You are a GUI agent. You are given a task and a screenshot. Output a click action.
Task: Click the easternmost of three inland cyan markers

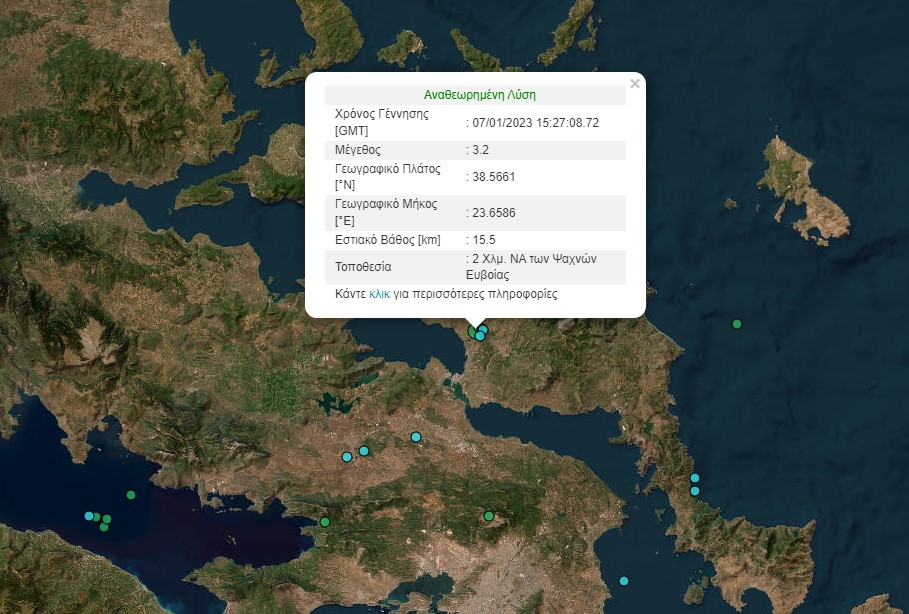416,437
